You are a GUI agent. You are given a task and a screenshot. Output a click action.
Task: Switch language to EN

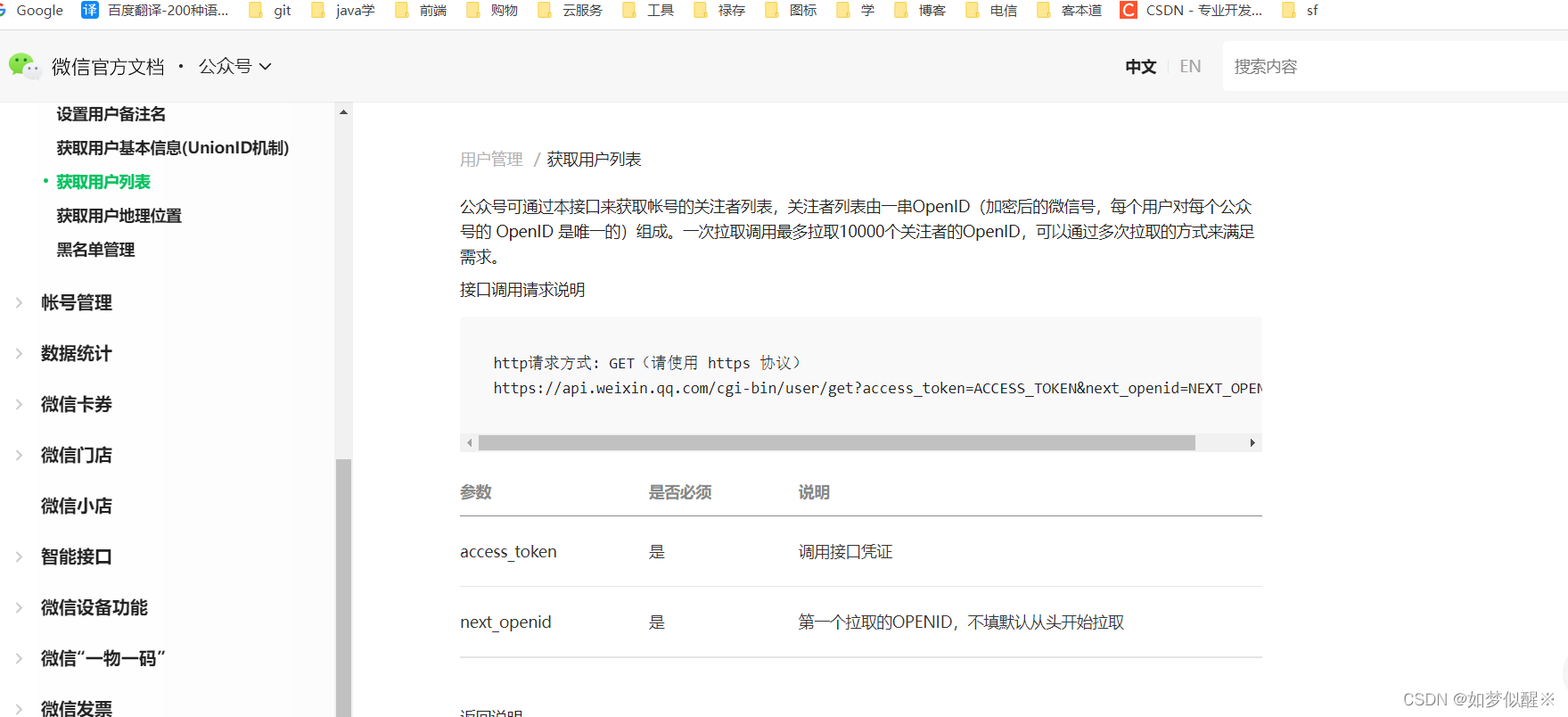coord(1190,66)
